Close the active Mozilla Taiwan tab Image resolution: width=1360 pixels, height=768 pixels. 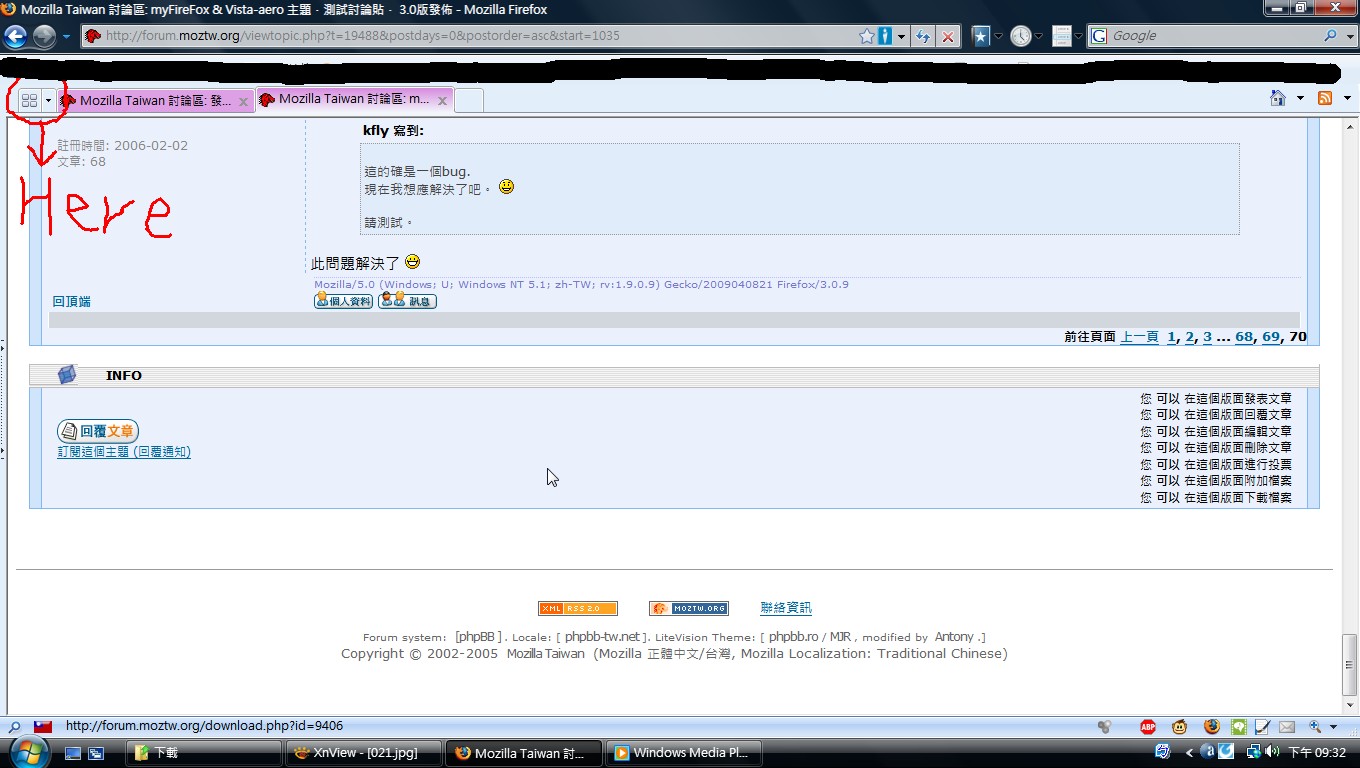coord(442,100)
